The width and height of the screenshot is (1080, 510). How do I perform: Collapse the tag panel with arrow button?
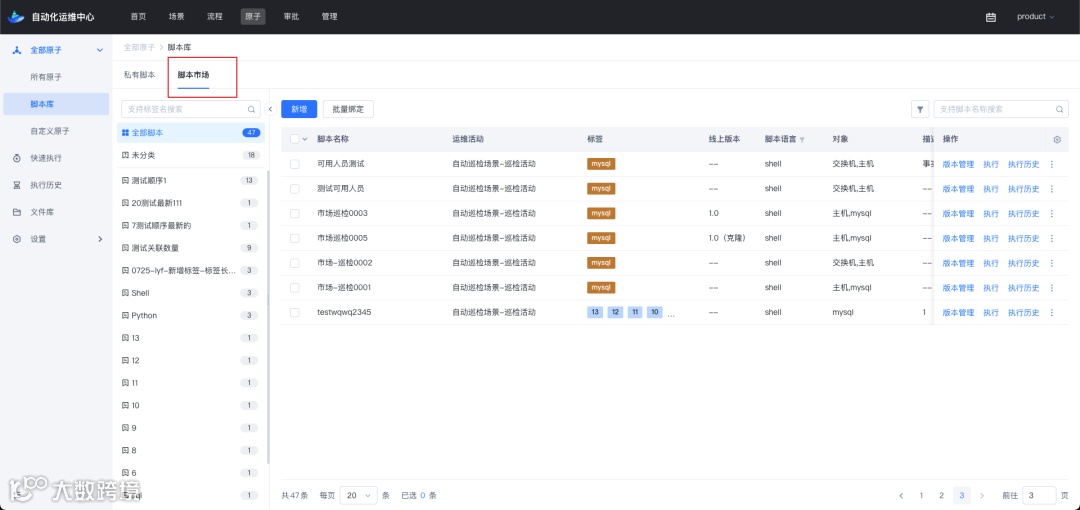270,109
